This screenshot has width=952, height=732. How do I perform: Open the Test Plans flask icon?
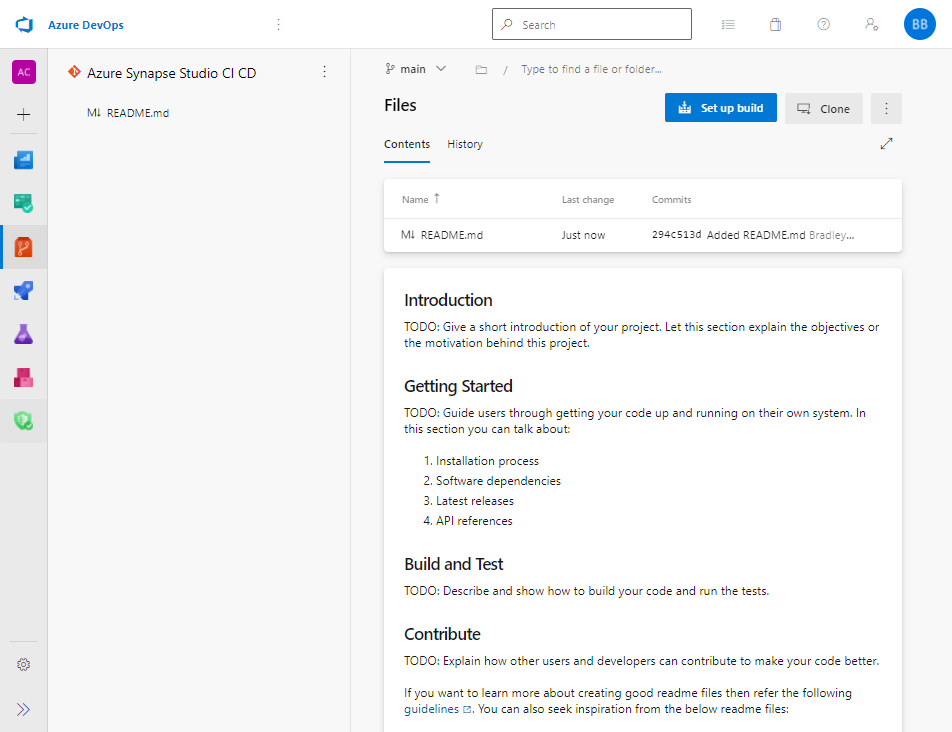pos(24,334)
